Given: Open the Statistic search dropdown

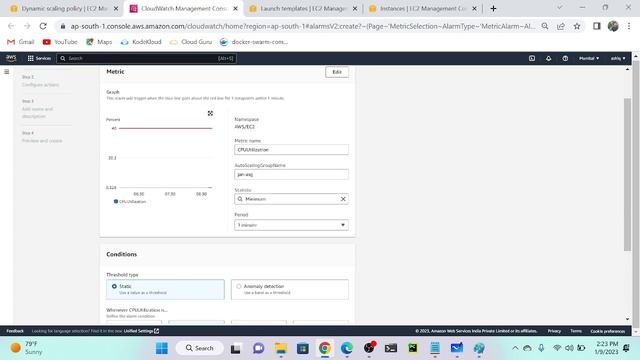Looking at the screenshot, I should tap(291, 199).
